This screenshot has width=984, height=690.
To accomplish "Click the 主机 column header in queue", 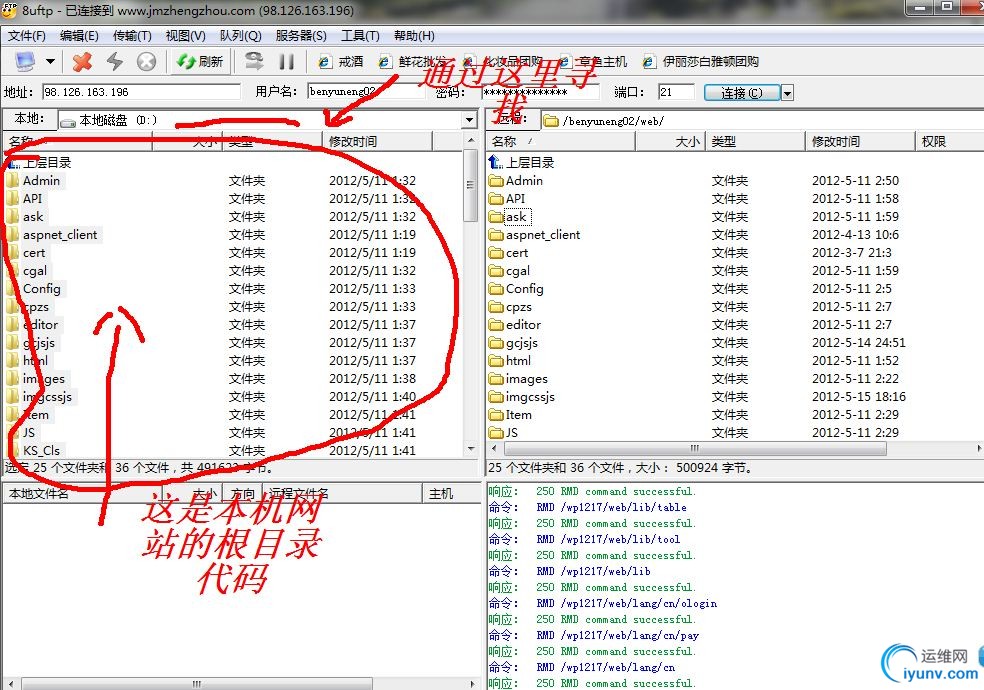I will pos(452,494).
